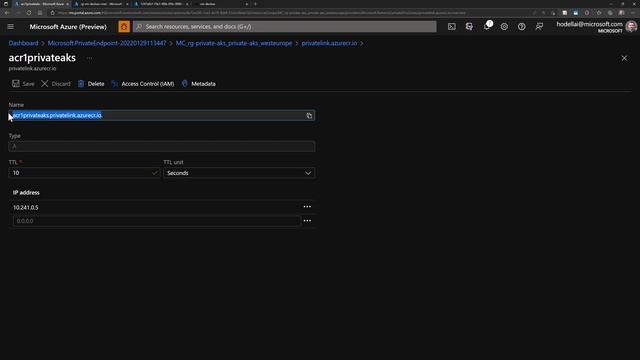
Task: Click the user account avatar
Action: [x=631, y=27]
